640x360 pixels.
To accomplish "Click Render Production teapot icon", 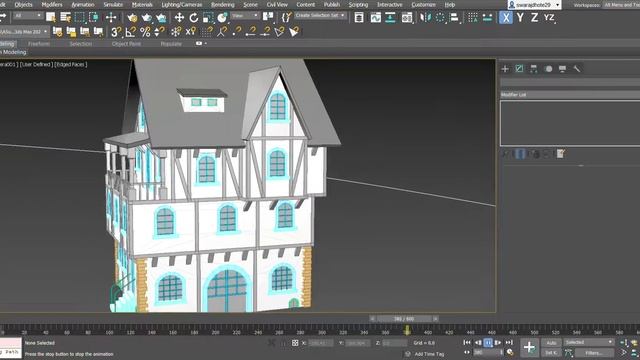I will [161, 18].
